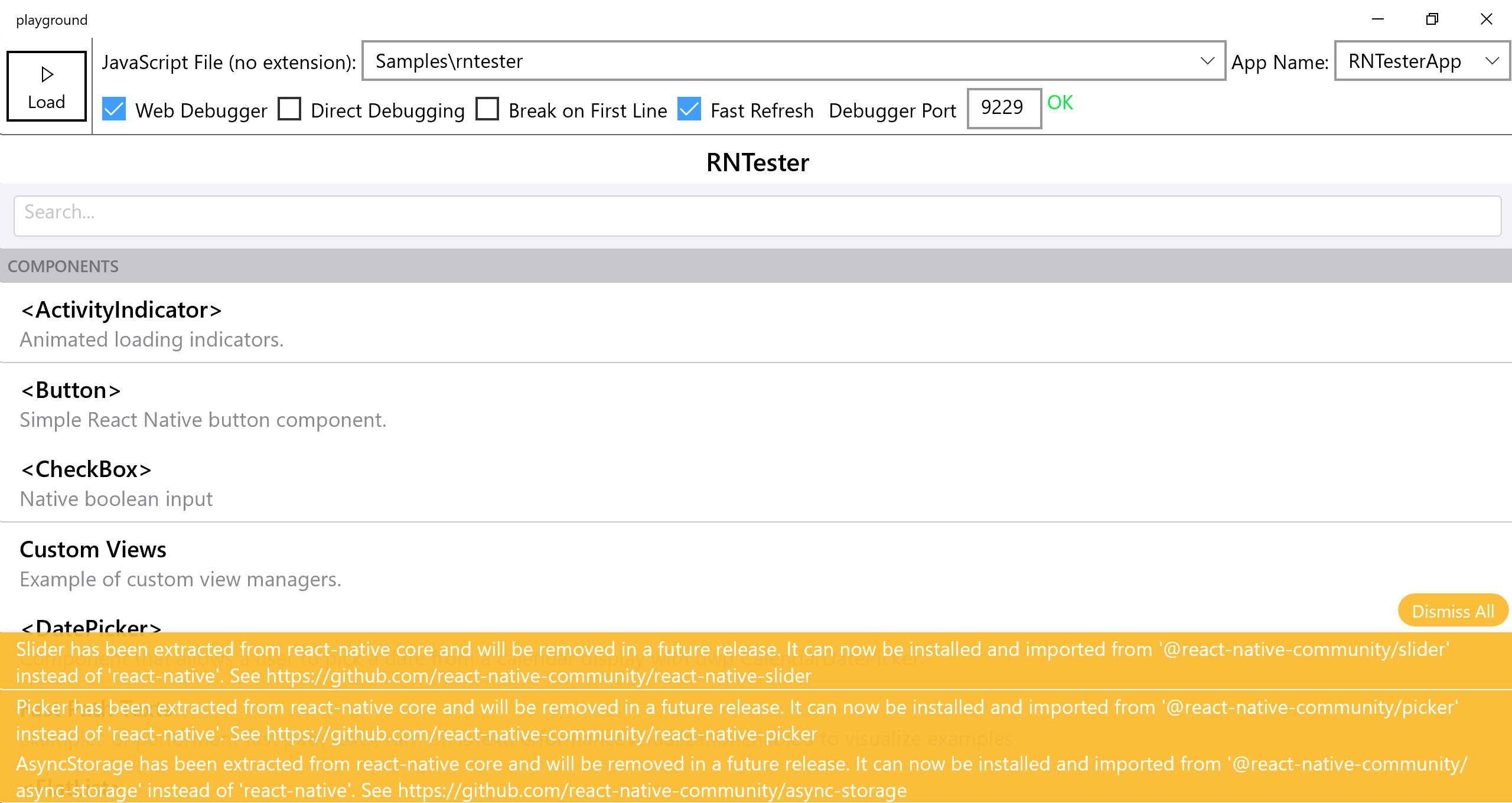Dismiss all yellow warnings

pos(1452,611)
